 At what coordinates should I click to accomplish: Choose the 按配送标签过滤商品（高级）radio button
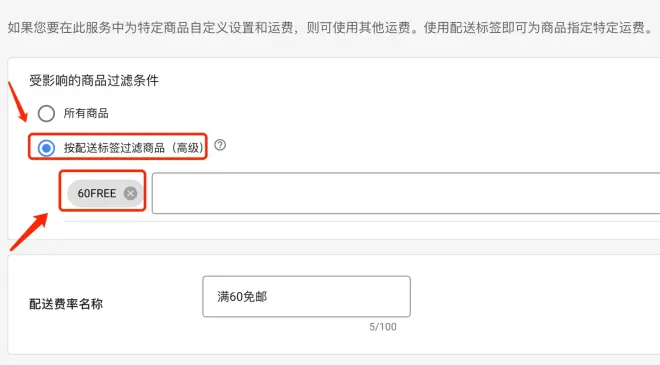46,148
